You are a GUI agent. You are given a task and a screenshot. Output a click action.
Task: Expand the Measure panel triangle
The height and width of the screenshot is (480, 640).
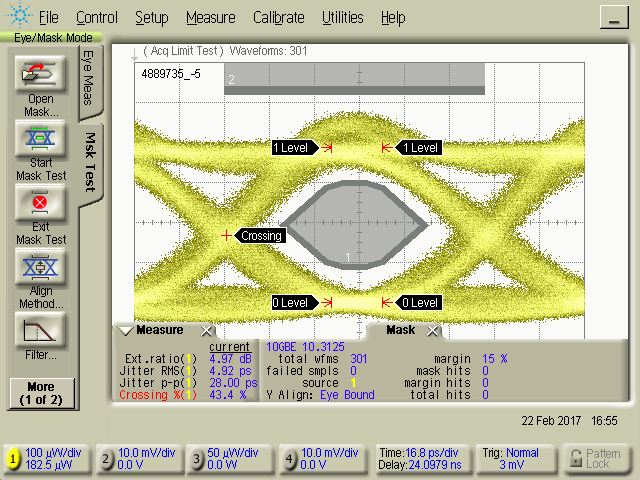tap(124, 330)
